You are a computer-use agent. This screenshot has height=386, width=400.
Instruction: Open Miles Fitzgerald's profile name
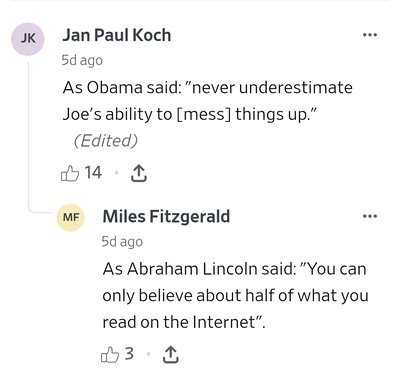[166, 216]
